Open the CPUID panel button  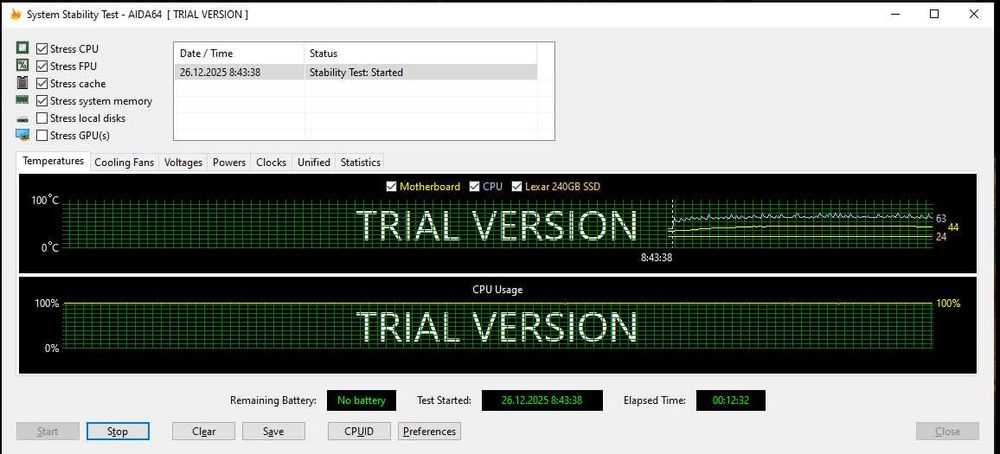(359, 432)
